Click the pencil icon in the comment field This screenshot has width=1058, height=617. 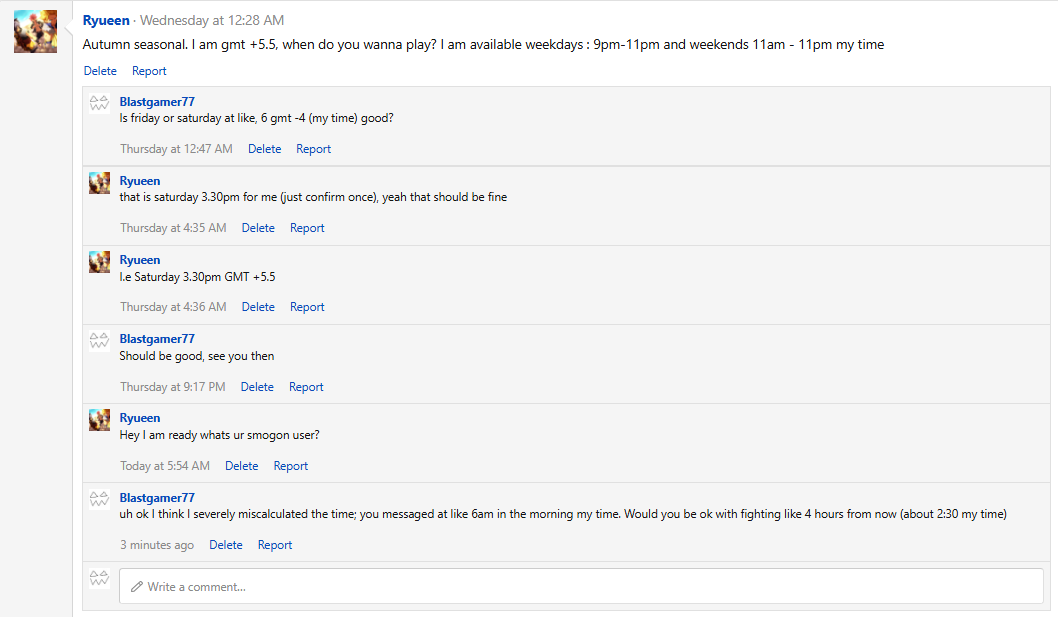[x=137, y=587]
